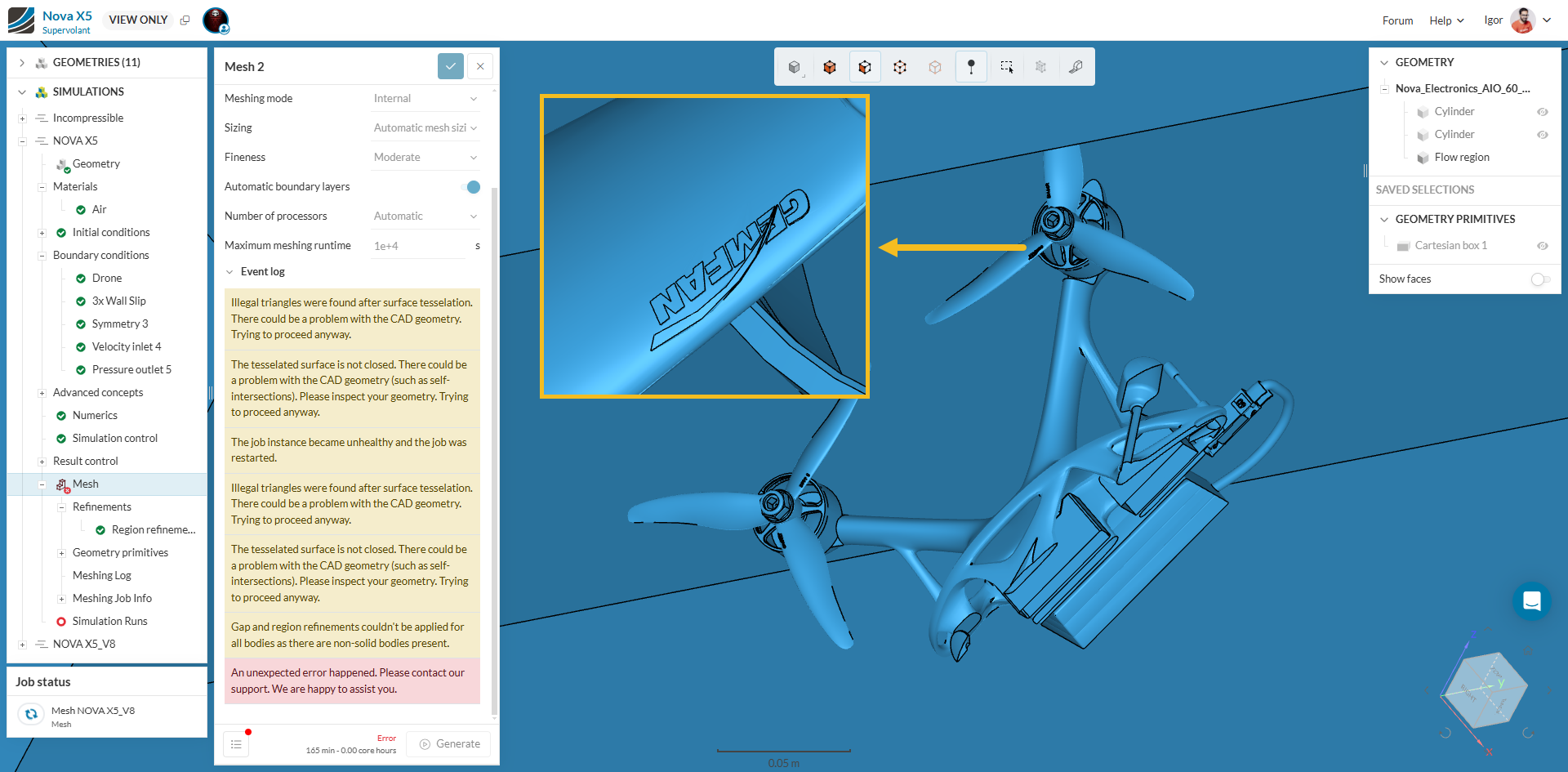
Task: Expand the NOVA X5_V8 simulation node
Action: (x=22, y=645)
